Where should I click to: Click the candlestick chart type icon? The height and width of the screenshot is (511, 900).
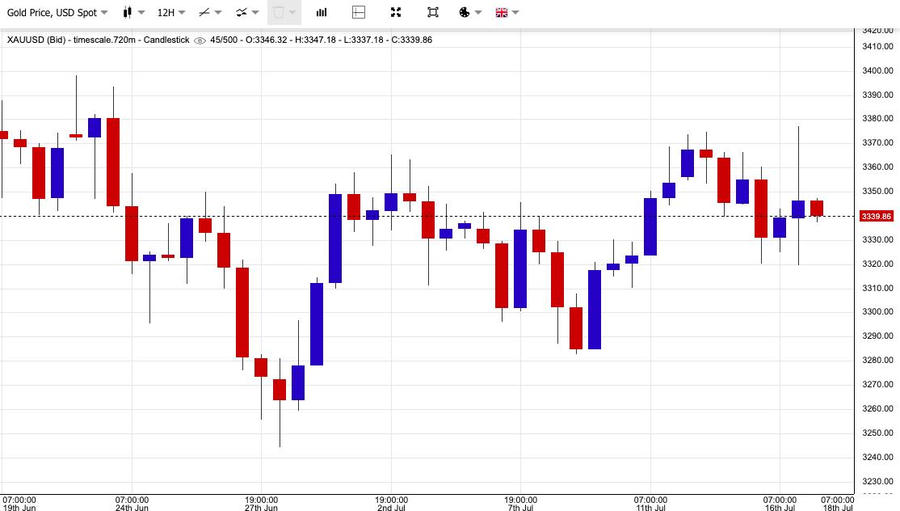(x=127, y=12)
